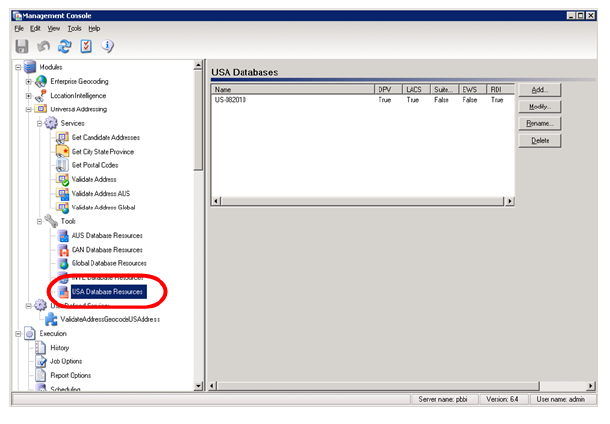The height and width of the screenshot is (424, 610).
Task: Click the Tools wrench icon
Action: click(x=51, y=221)
